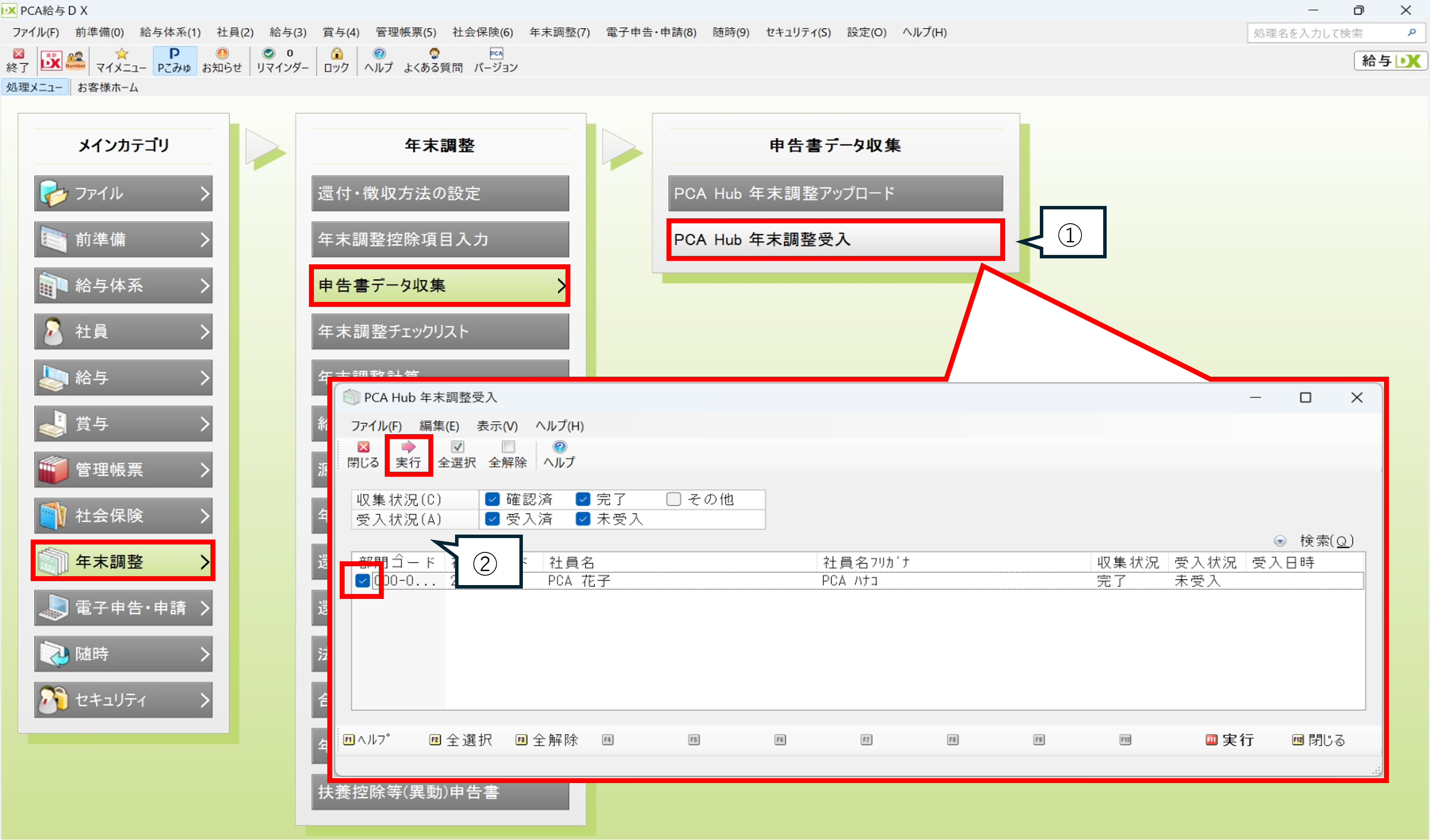
Task: Open 年末調整チェックリスト
Action: (x=440, y=331)
